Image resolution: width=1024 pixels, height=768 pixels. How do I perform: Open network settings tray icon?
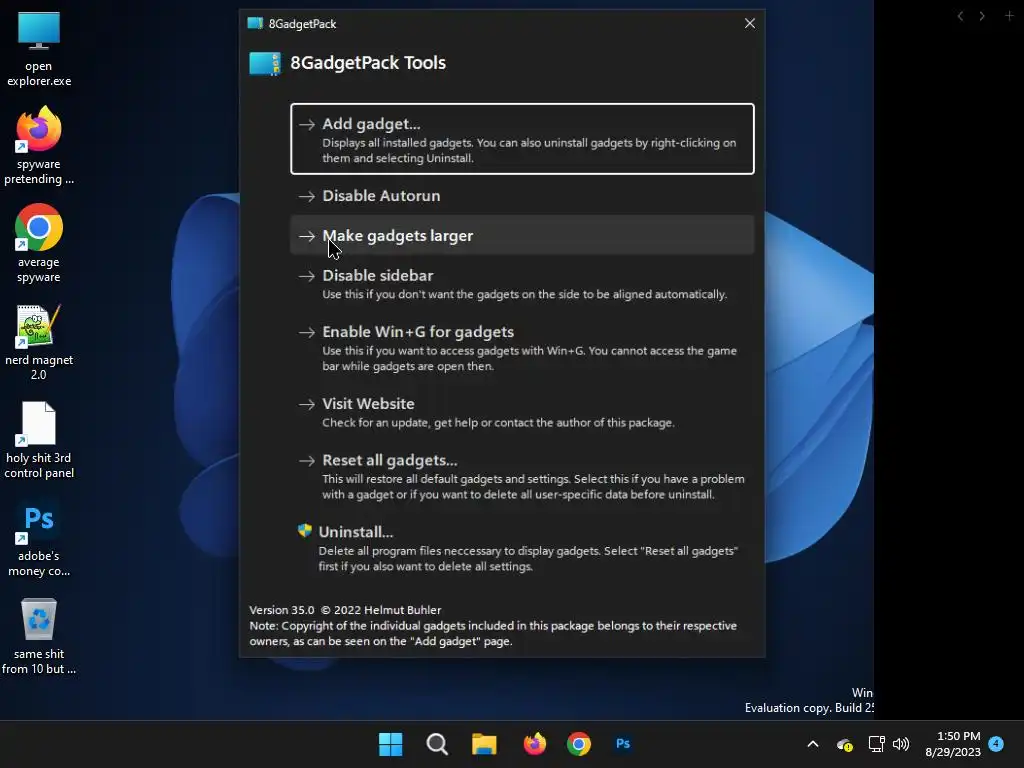(x=876, y=744)
